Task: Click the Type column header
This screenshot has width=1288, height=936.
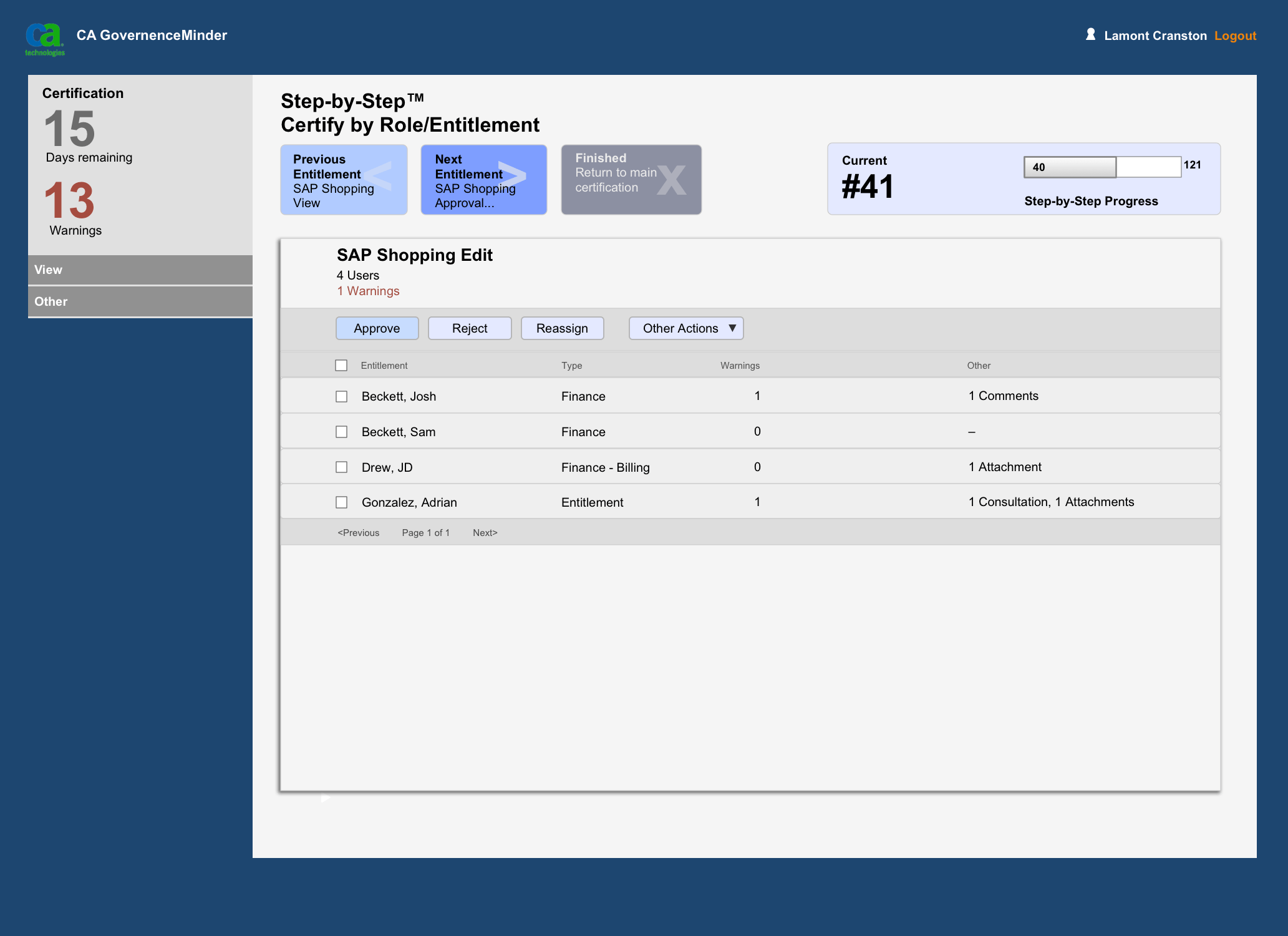Action: click(x=571, y=366)
